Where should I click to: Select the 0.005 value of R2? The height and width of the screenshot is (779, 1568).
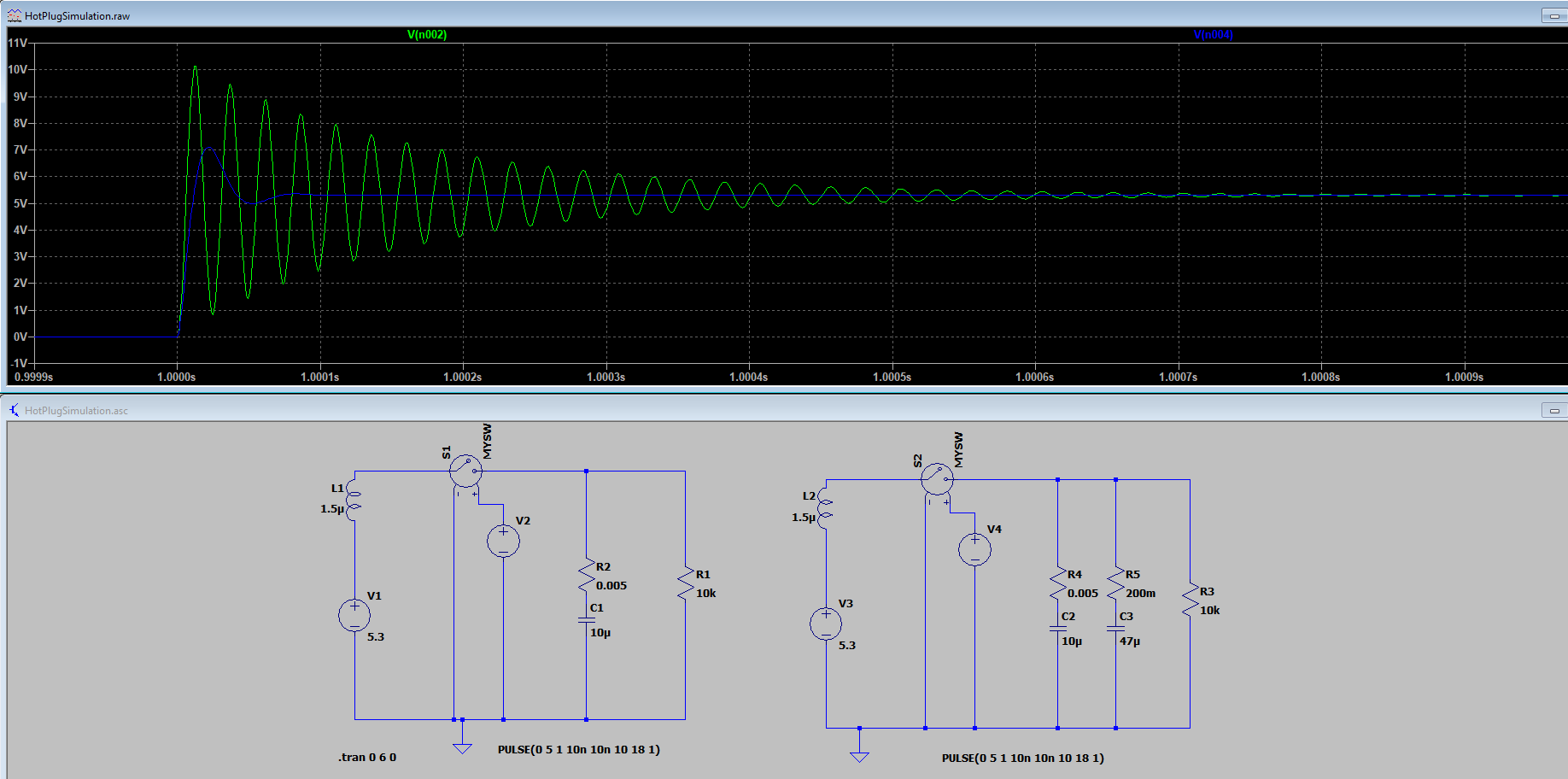click(611, 585)
